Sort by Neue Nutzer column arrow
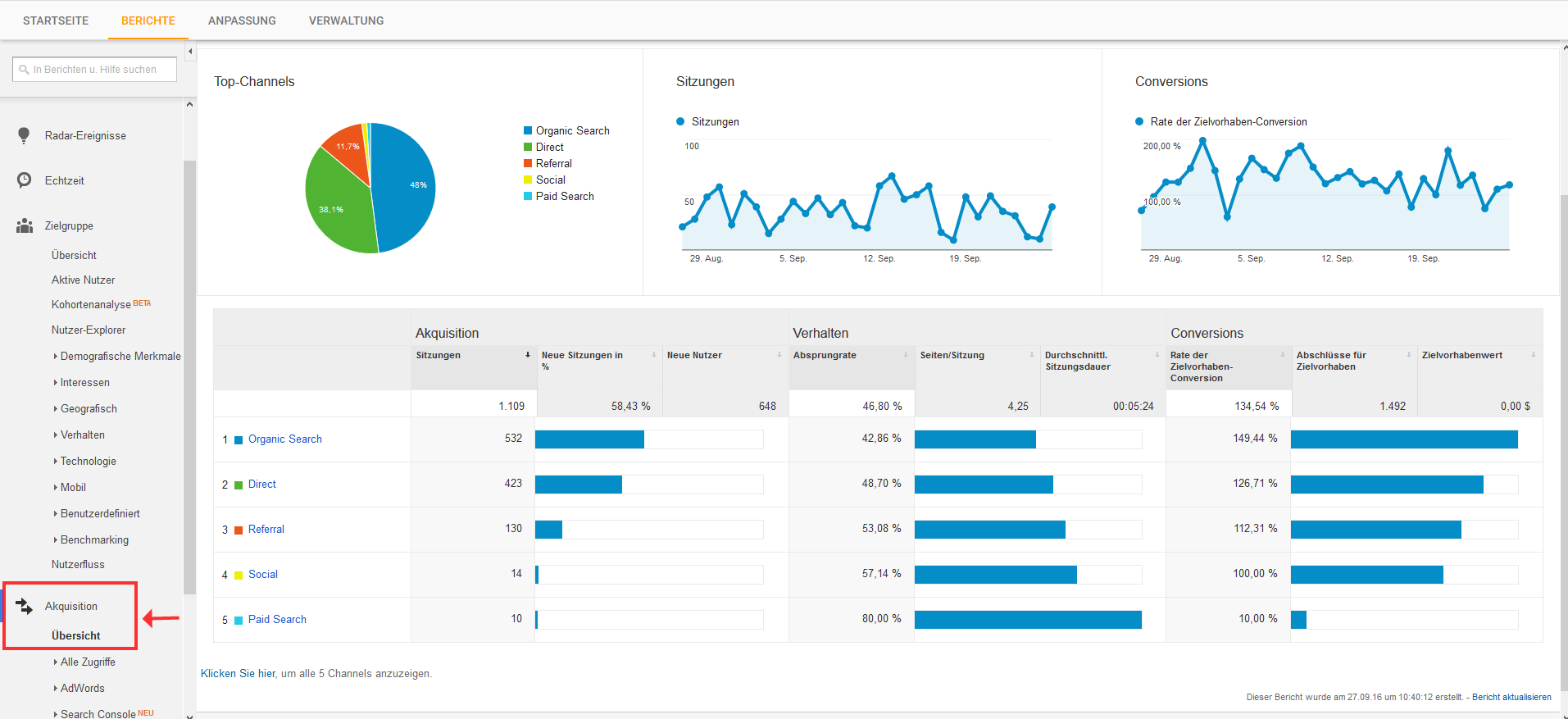 (779, 355)
